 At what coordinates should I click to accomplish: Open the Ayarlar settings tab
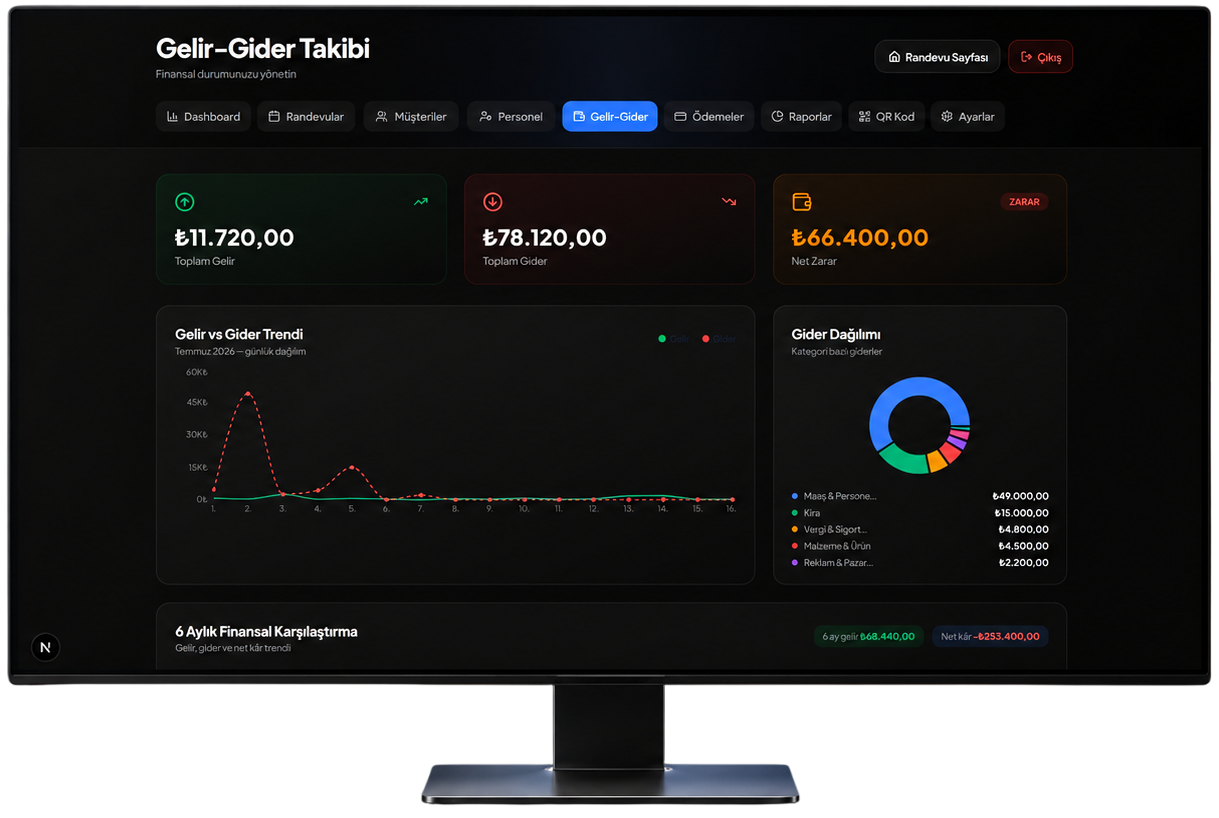pyautogui.click(x=968, y=117)
